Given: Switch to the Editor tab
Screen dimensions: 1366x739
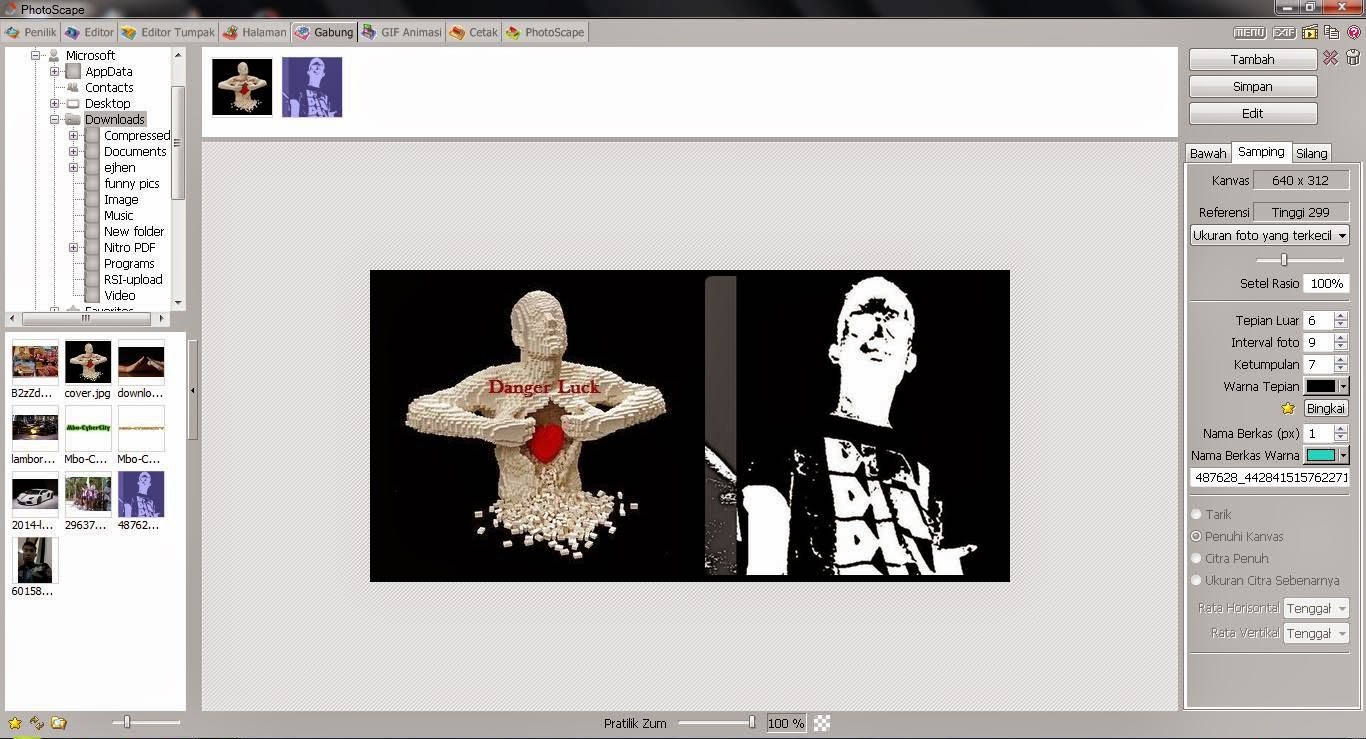Looking at the screenshot, I should click(89, 32).
